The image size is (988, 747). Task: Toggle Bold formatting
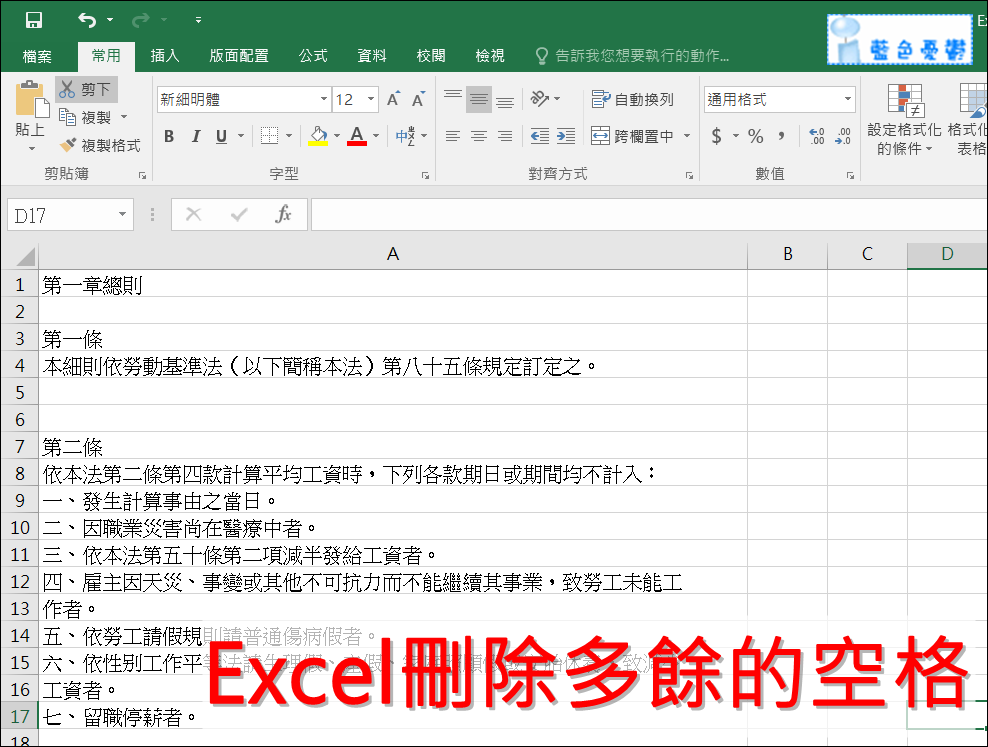click(169, 136)
